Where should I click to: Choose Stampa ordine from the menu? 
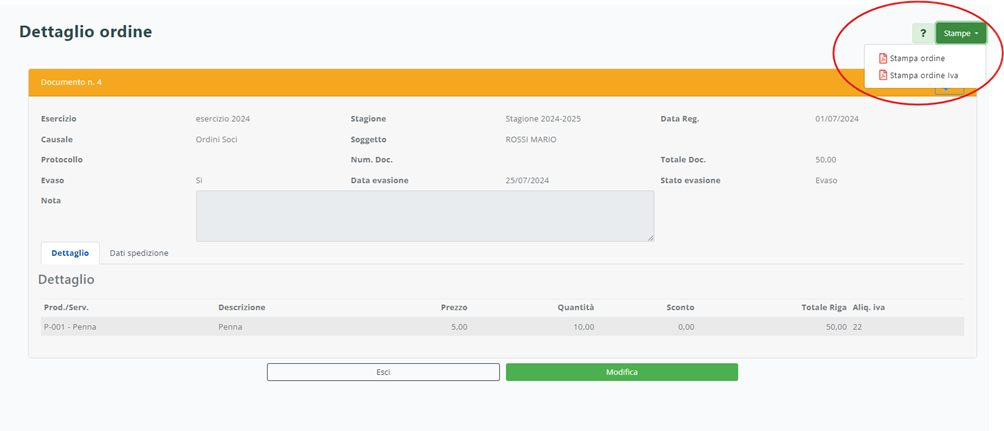(917, 58)
